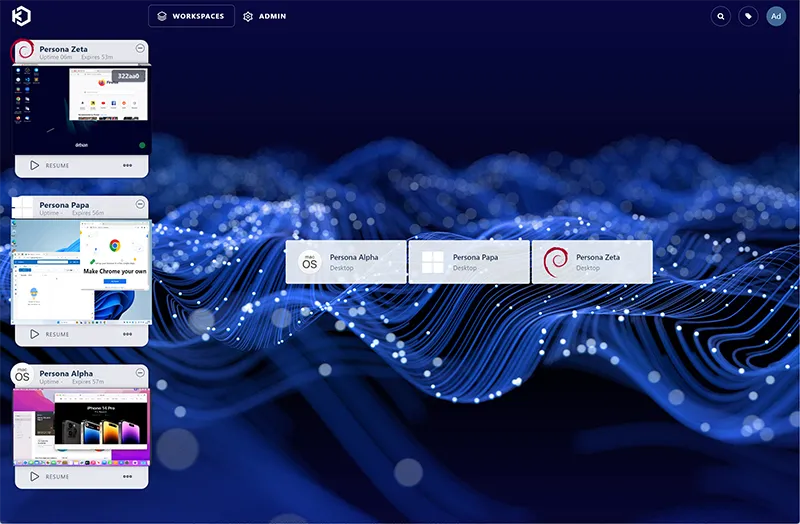Open the Ad user profile avatar
The height and width of the screenshot is (524, 800).
[776, 16]
